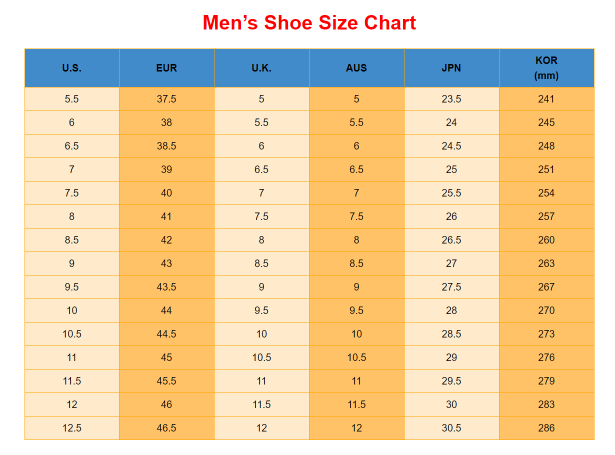The width and height of the screenshot is (615, 455).
Task: Click the U.S. 12.5 cell
Action: point(71,428)
